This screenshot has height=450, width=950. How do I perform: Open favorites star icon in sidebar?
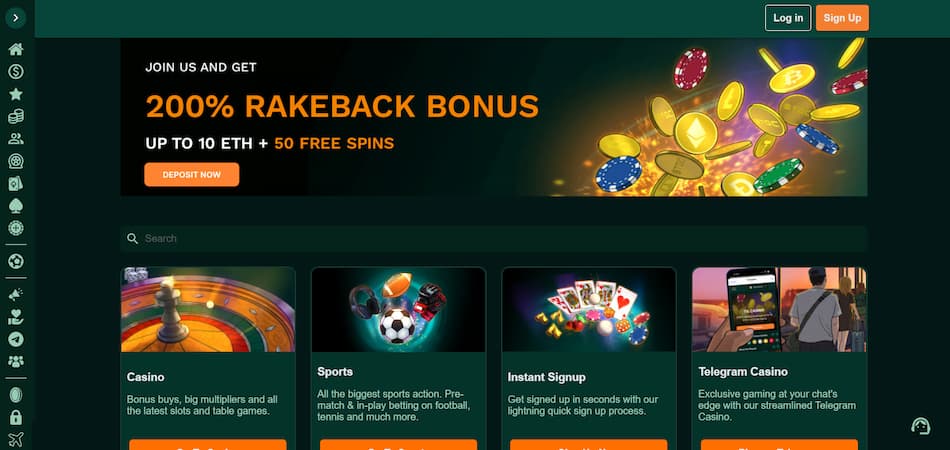coord(16,94)
